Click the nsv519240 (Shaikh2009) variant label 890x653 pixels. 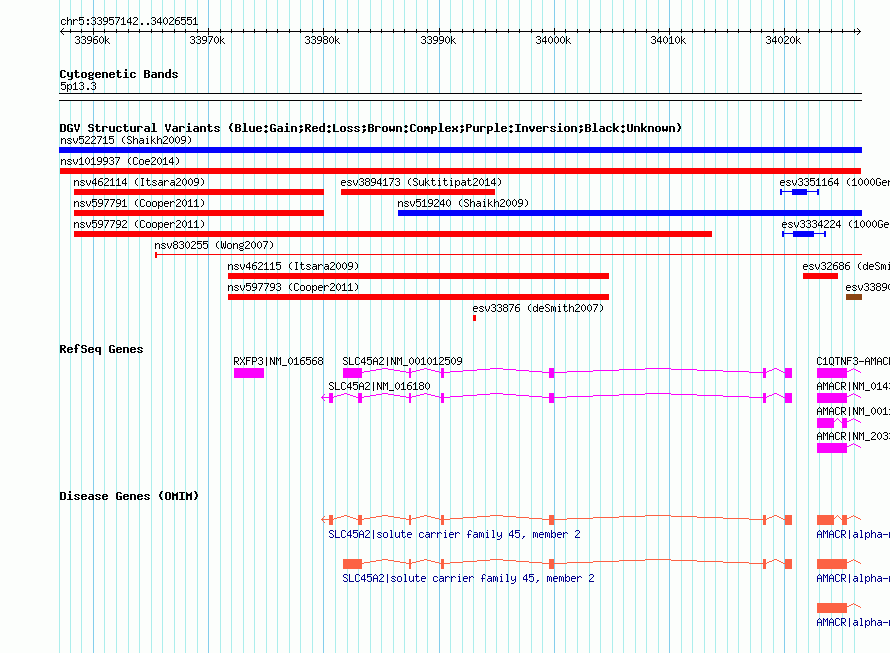click(x=463, y=203)
